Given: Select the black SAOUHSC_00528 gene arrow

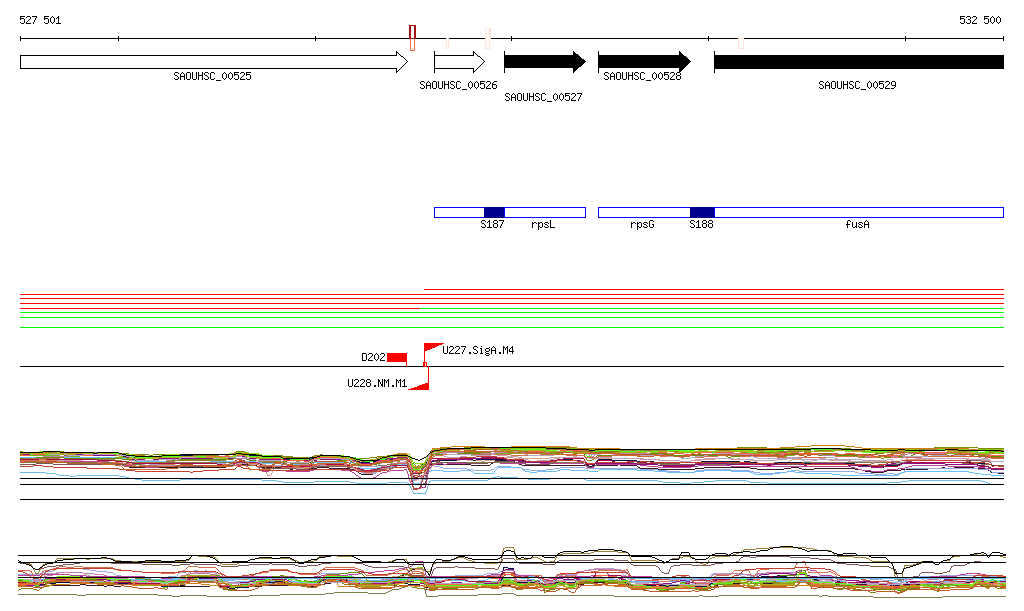Looking at the screenshot, I should click(x=644, y=62).
